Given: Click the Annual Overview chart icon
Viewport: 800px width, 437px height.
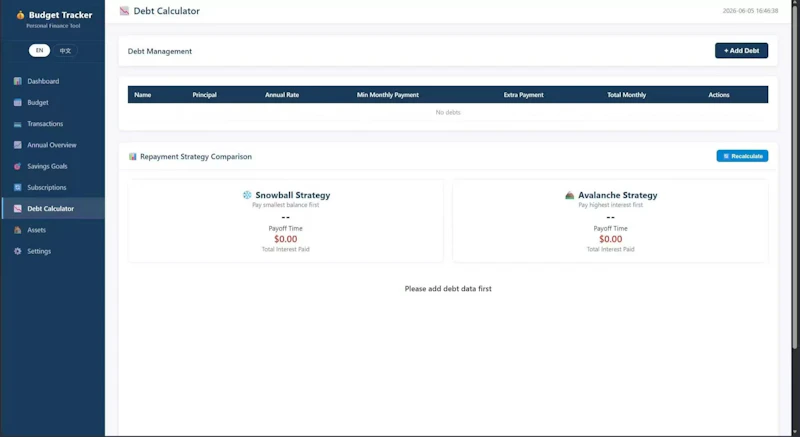Looking at the screenshot, I should [x=18, y=145].
